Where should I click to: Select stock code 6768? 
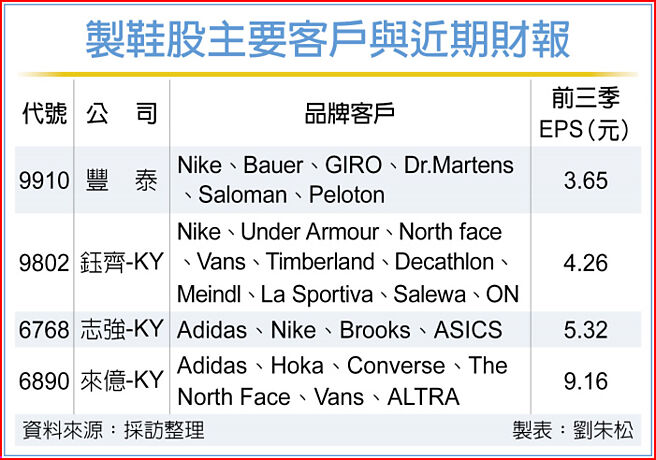(44, 330)
